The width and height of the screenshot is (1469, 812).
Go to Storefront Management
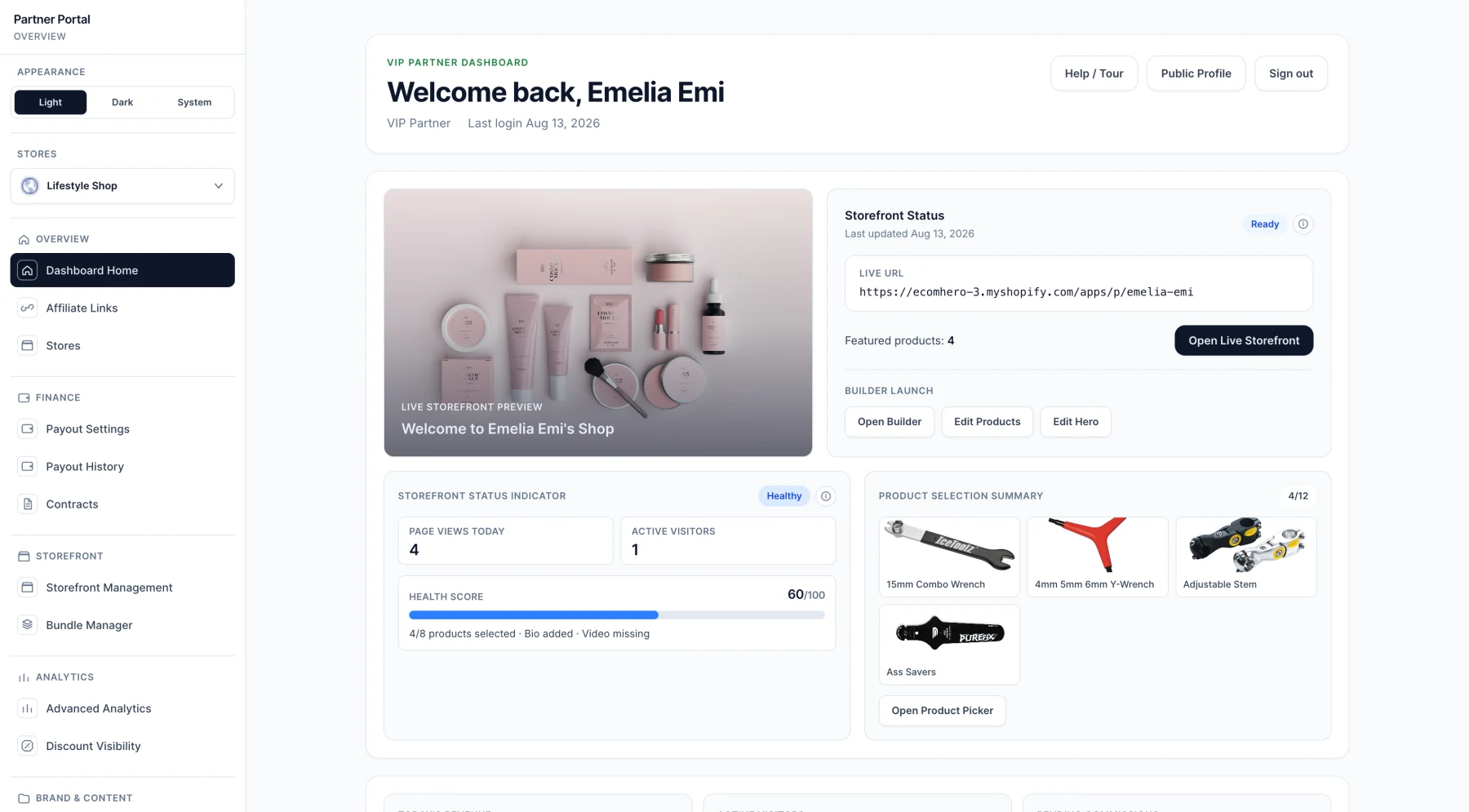coord(122,587)
